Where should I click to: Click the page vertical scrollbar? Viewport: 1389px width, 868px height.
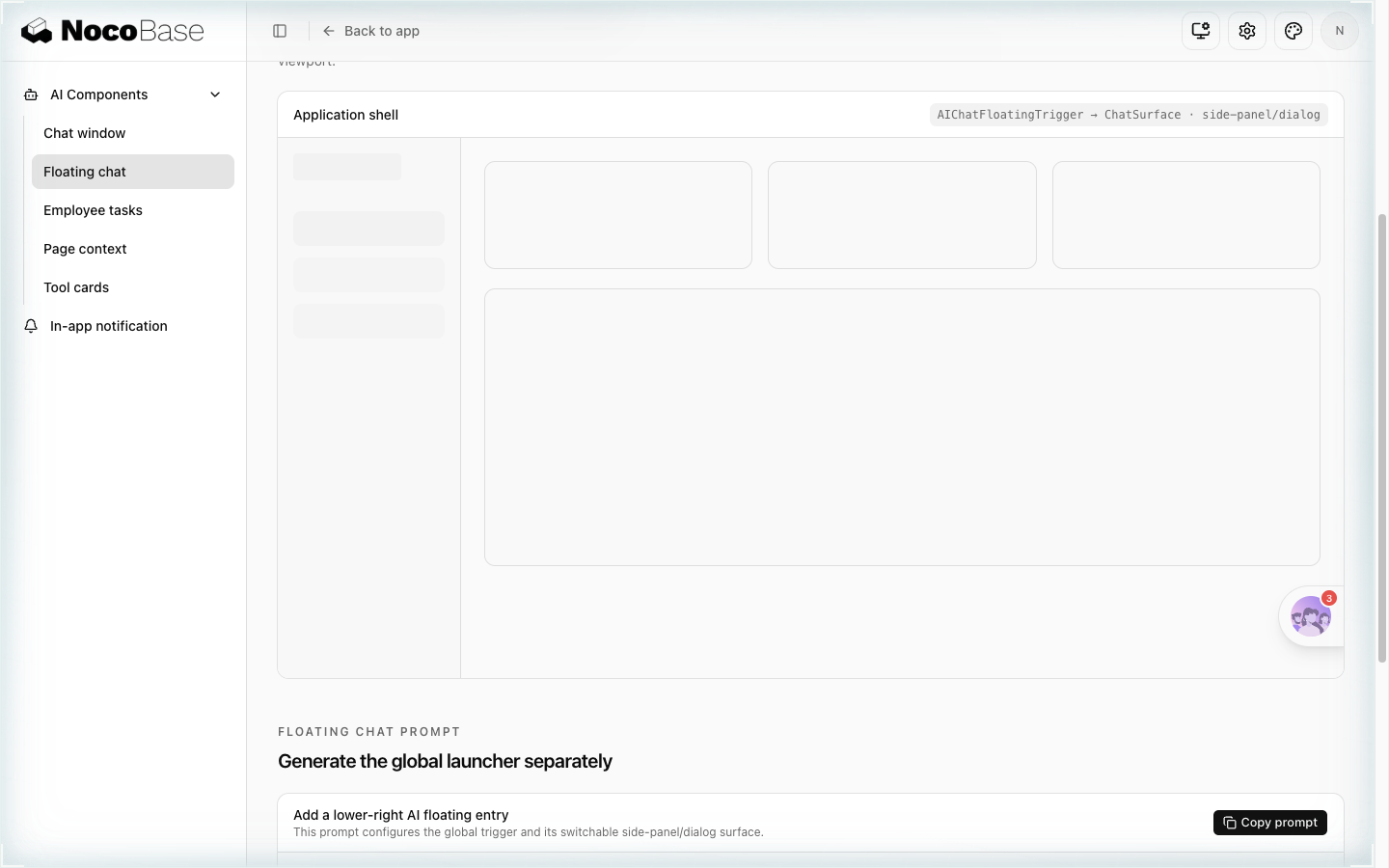click(1382, 439)
